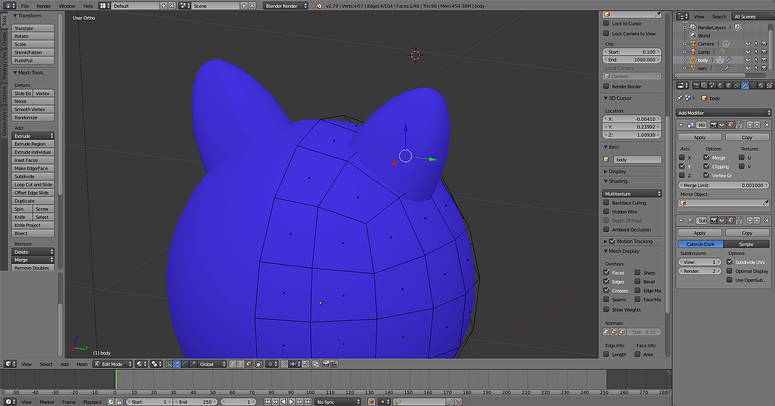Open the Select menu in 3D view header
This screenshot has height=406, width=775.
coord(46,364)
